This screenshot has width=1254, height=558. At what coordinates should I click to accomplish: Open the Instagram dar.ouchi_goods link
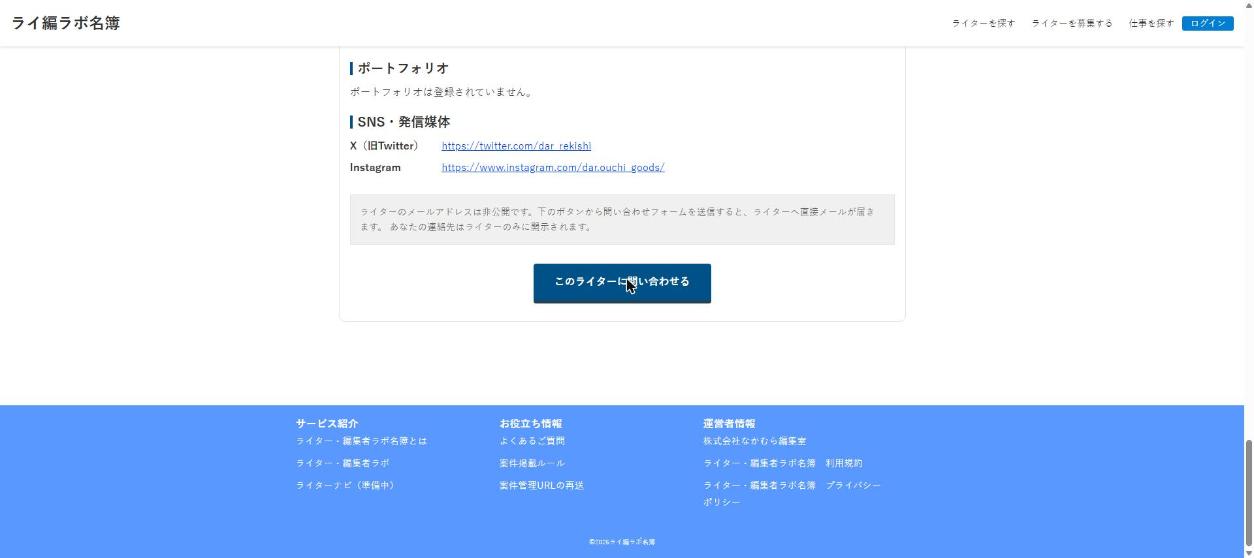tap(553, 167)
